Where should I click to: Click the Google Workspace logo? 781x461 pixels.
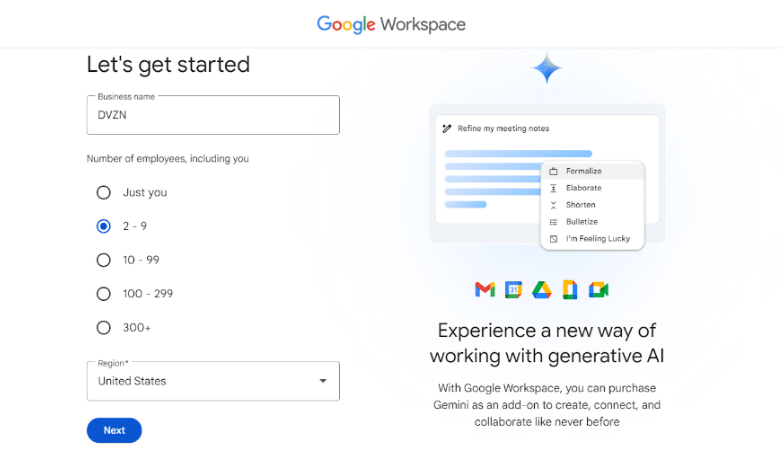coord(391,24)
